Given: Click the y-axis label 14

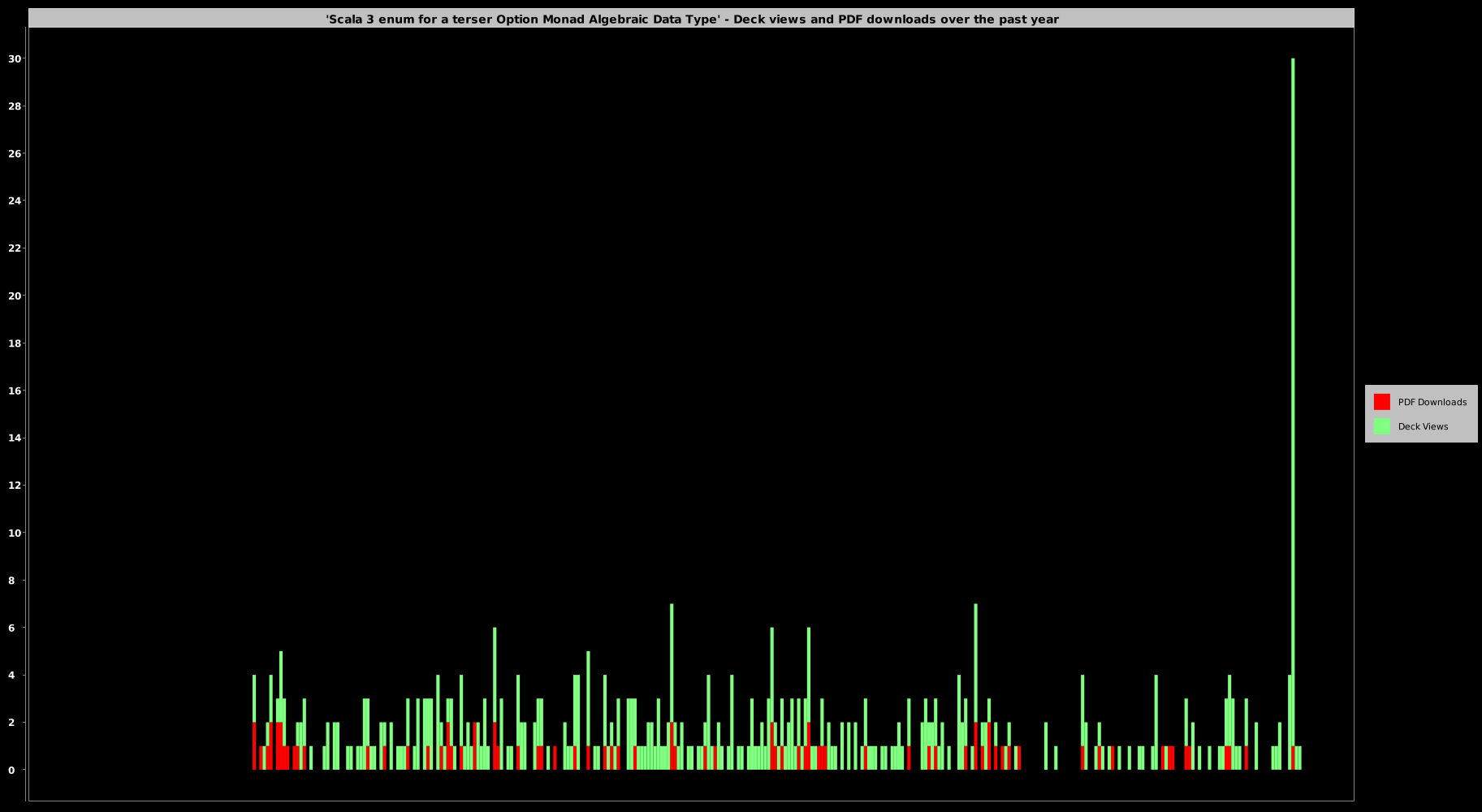Looking at the screenshot, I should (x=15, y=438).
